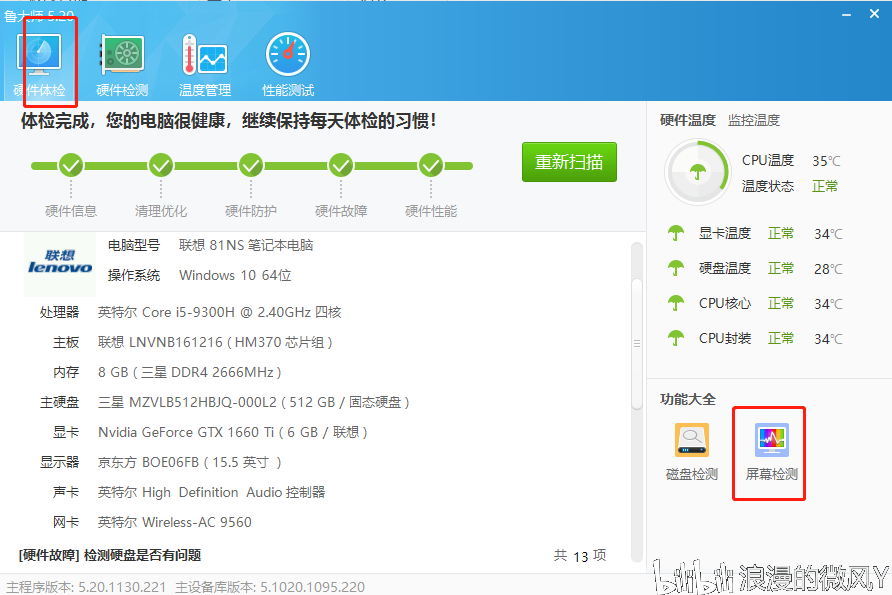Click the Windows 10 64位 operating system text
The height and width of the screenshot is (595, 892).
pyautogui.click(x=235, y=275)
